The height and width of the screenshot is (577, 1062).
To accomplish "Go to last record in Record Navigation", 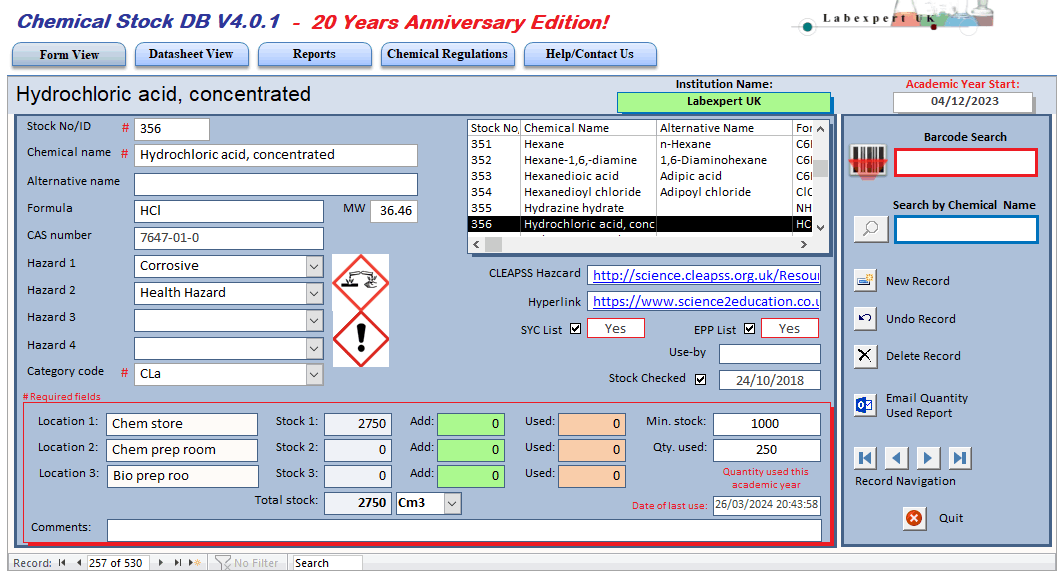I will [x=960, y=458].
